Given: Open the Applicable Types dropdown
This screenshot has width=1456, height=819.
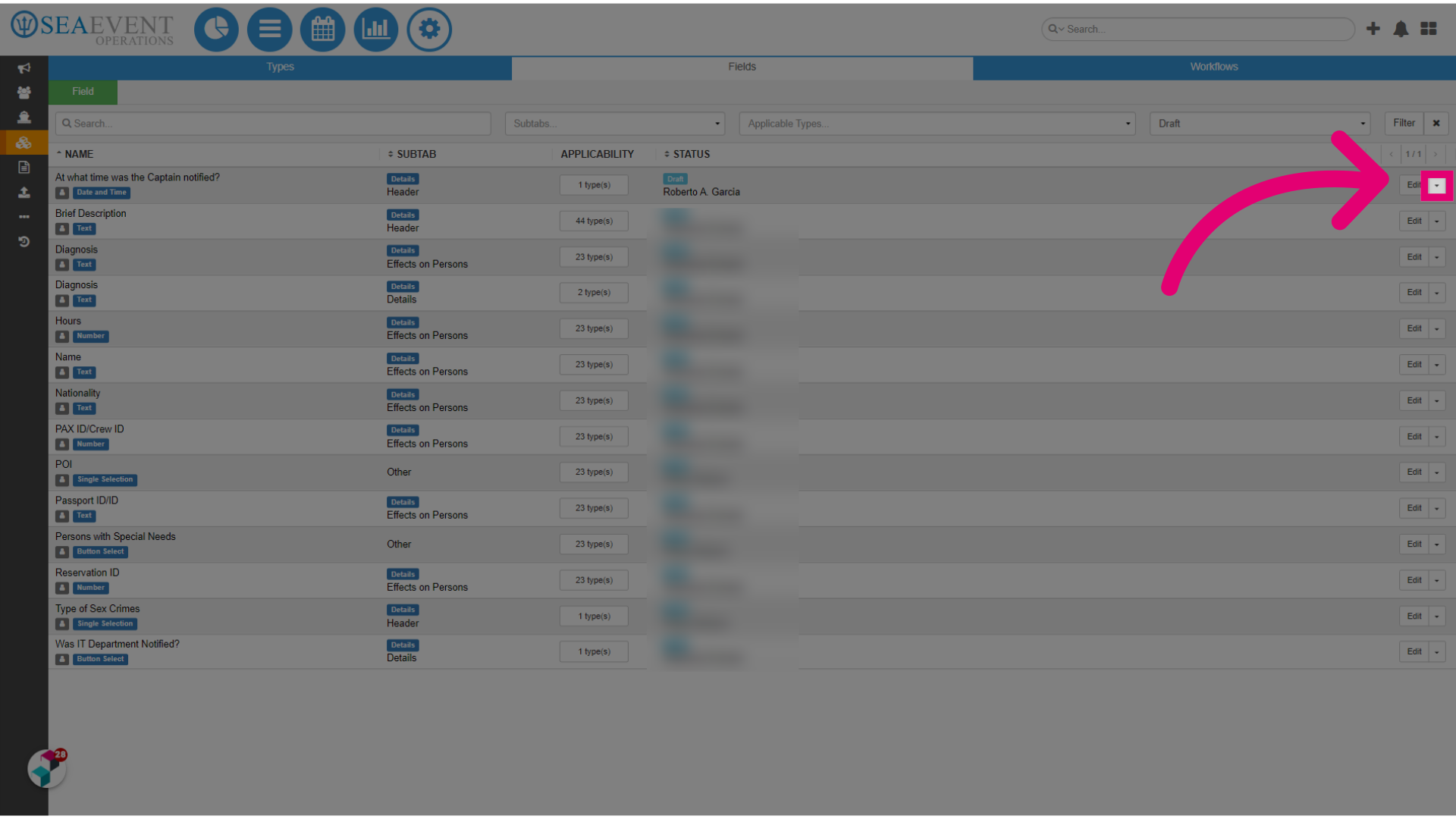Looking at the screenshot, I should tap(937, 124).
